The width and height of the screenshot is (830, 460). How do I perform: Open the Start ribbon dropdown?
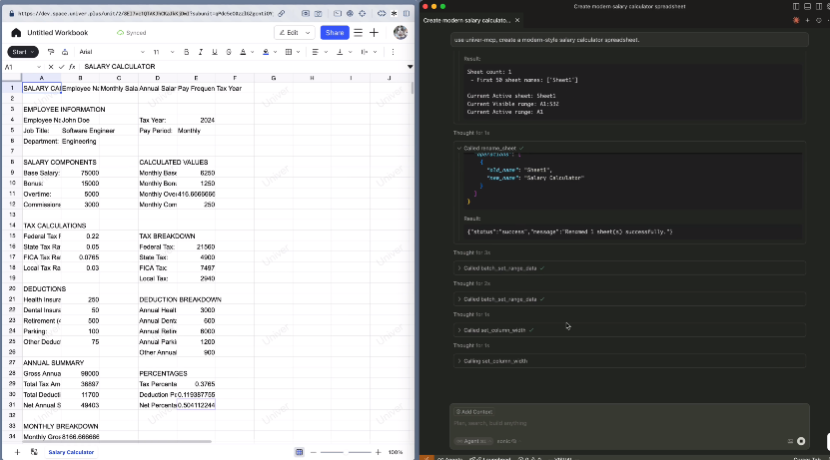[23, 52]
